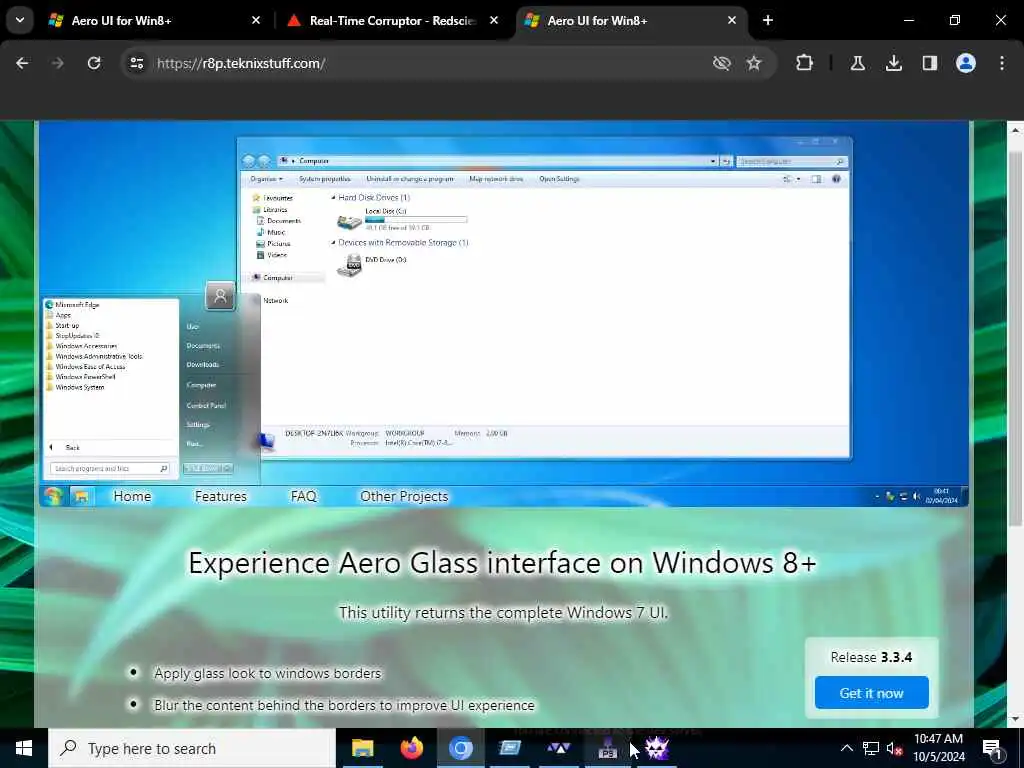Reload the current page

[94, 63]
